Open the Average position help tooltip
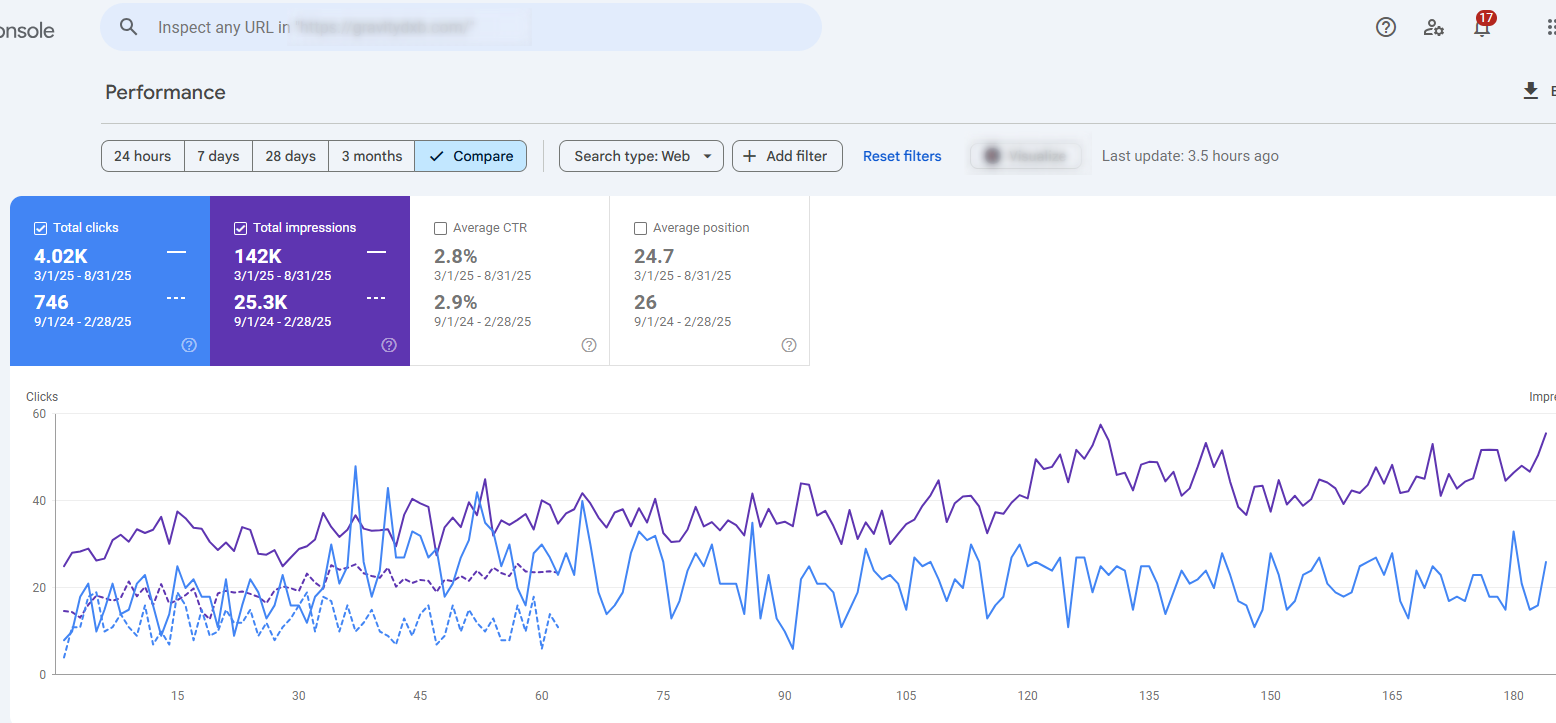Screen dimensions: 1556x723 [x=789, y=345]
